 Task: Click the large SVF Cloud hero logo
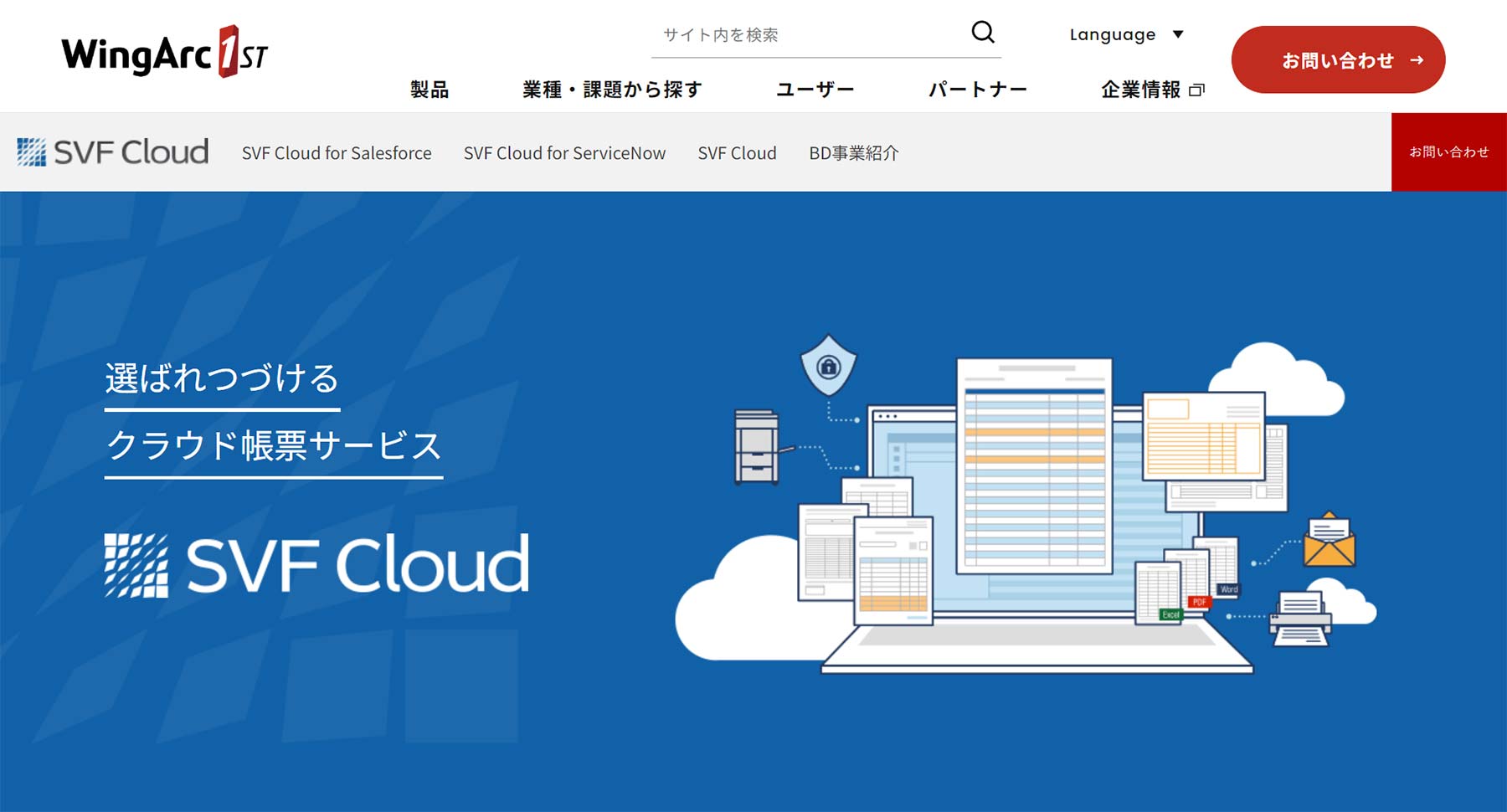pos(316,565)
